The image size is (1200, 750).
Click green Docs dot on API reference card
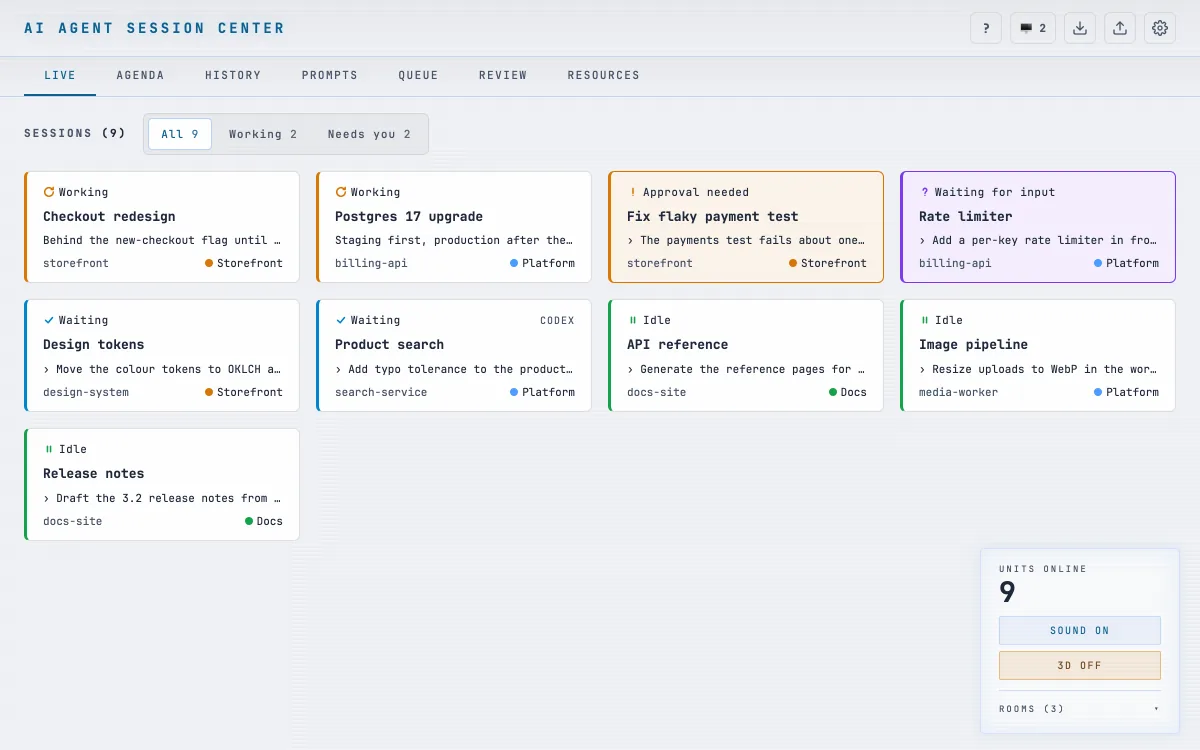point(833,392)
